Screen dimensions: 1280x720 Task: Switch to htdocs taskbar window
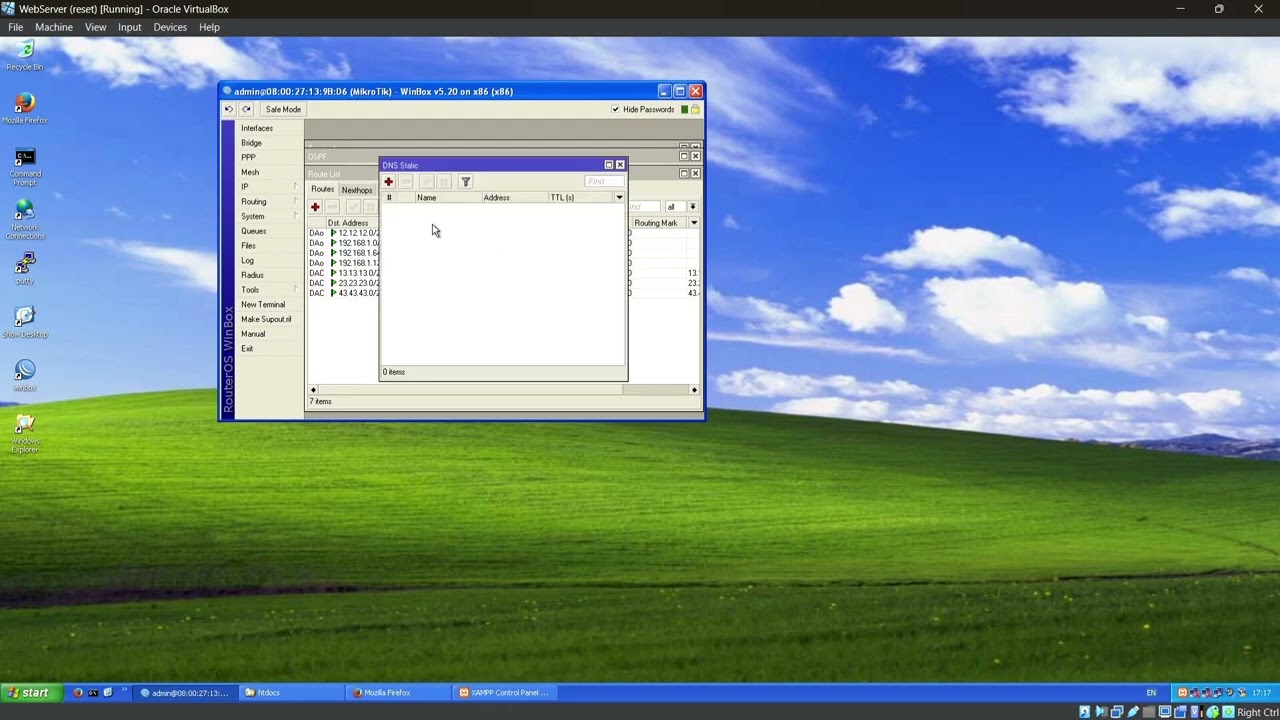tap(290, 692)
